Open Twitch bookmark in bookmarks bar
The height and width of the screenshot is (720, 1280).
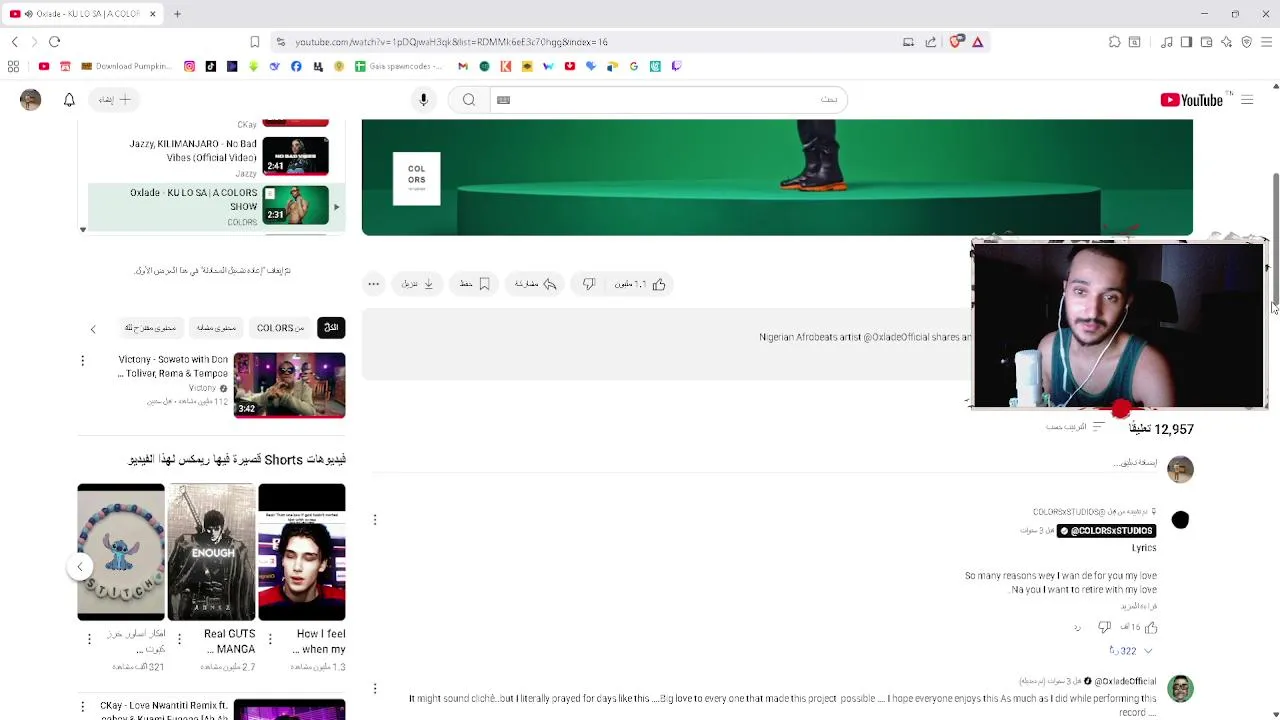pyautogui.click(x=676, y=66)
